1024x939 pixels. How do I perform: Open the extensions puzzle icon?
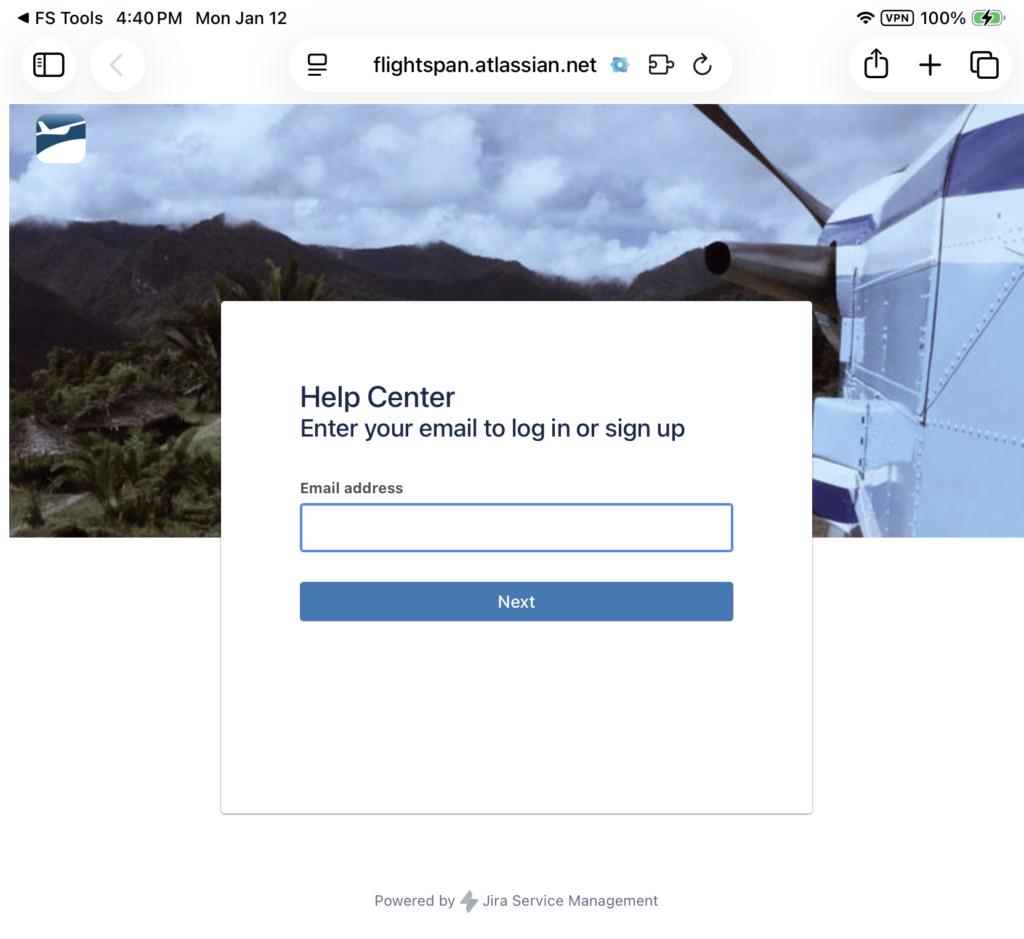click(661, 65)
